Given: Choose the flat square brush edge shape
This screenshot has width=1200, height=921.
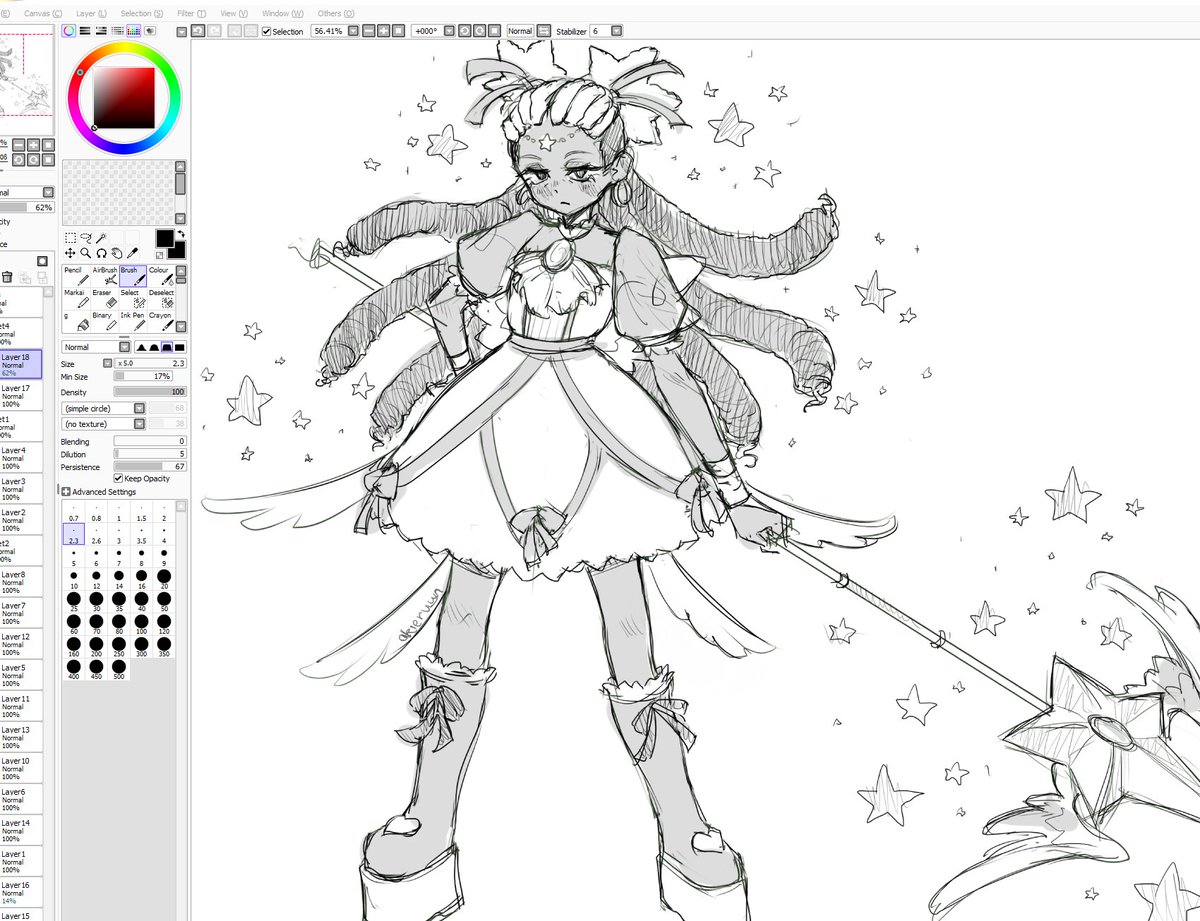Looking at the screenshot, I should [180, 347].
